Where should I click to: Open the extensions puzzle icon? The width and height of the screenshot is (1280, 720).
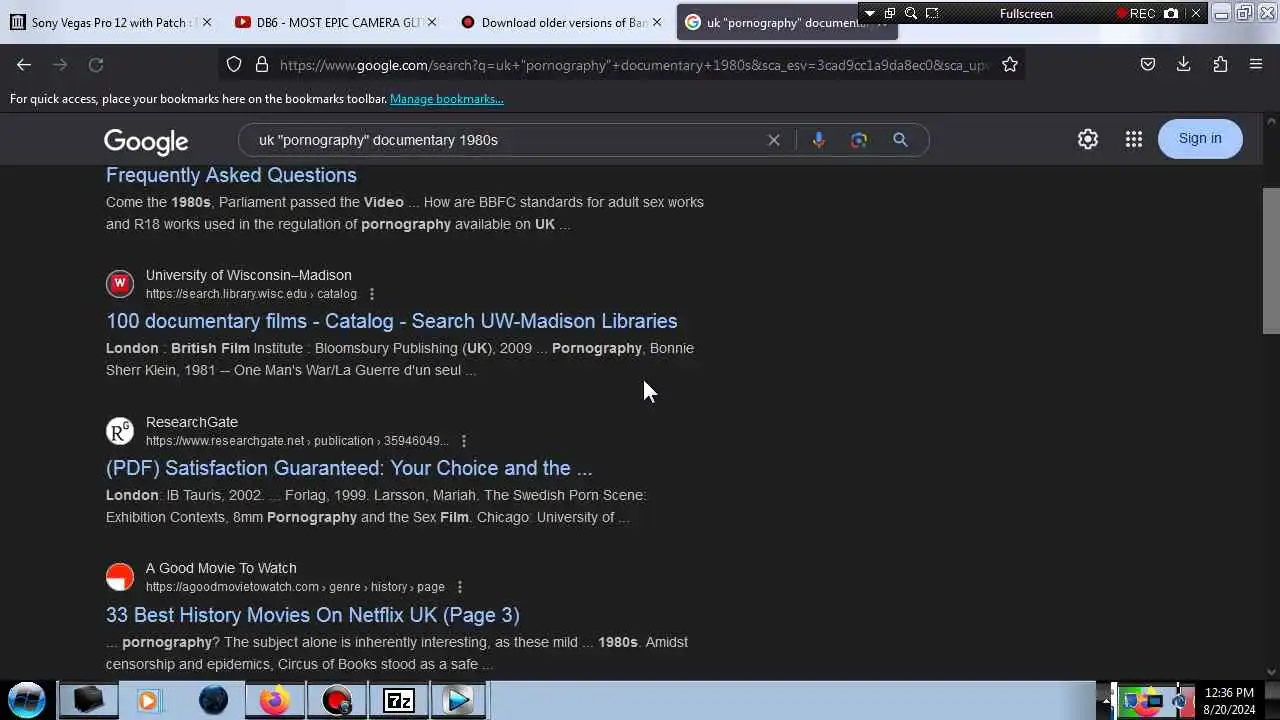coord(1220,65)
